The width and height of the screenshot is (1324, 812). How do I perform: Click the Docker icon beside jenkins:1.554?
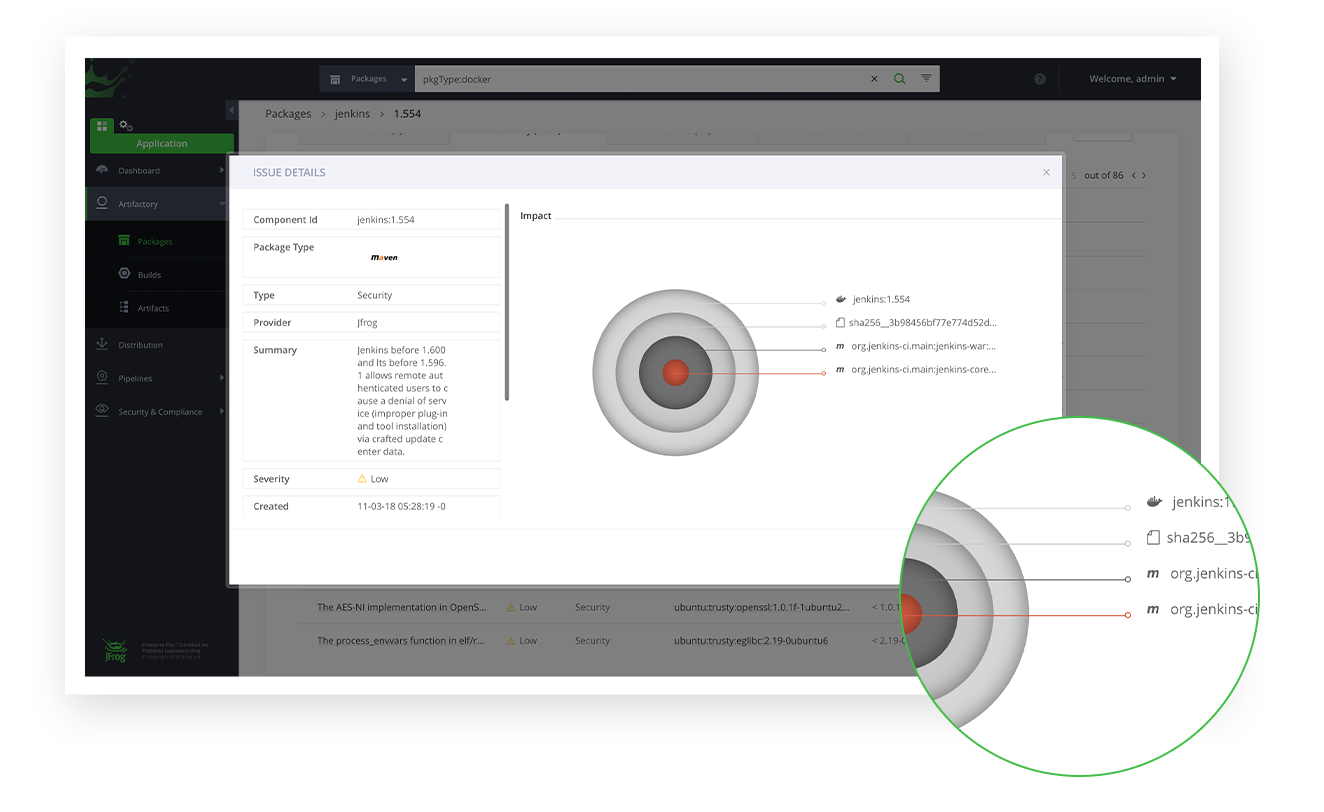[x=841, y=300]
